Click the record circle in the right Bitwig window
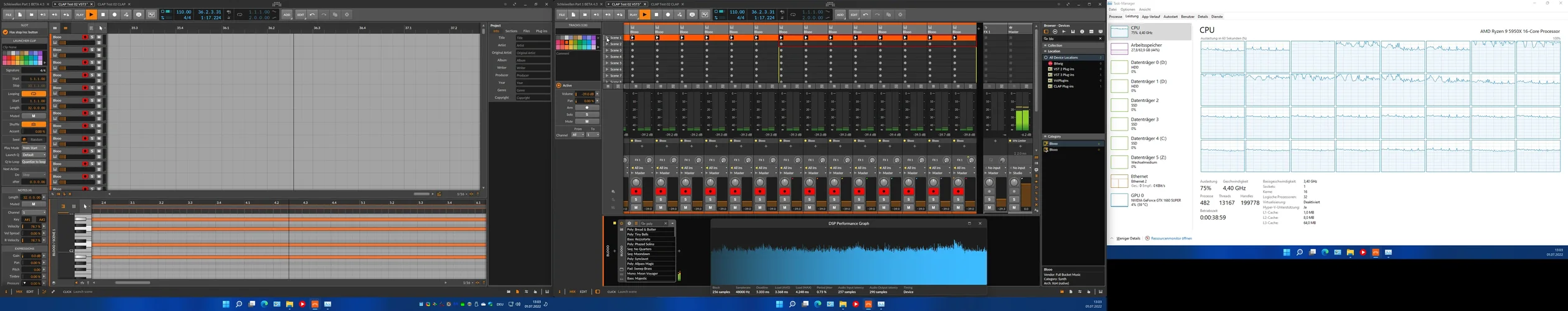 tap(668, 14)
